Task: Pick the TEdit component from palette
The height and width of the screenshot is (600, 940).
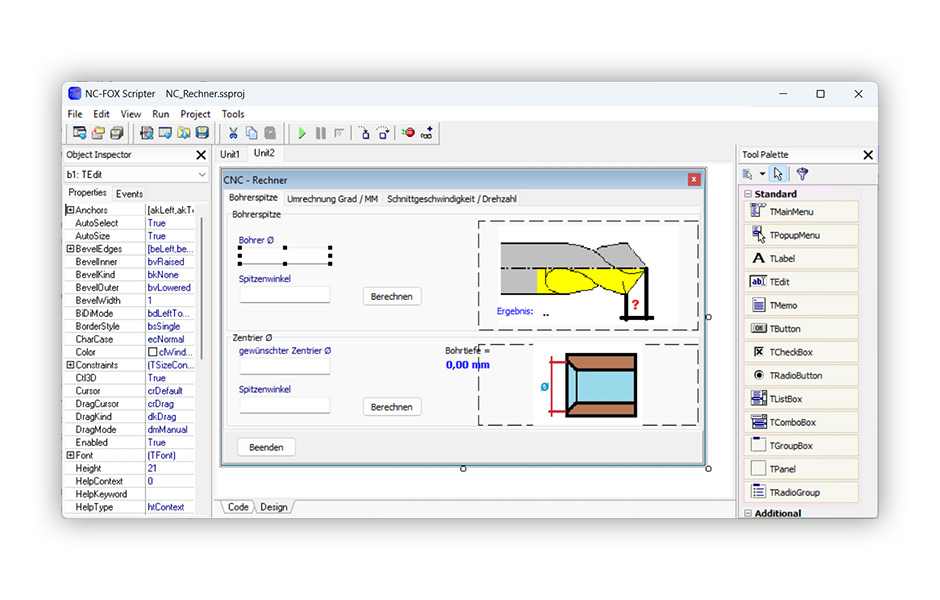Action: point(801,282)
